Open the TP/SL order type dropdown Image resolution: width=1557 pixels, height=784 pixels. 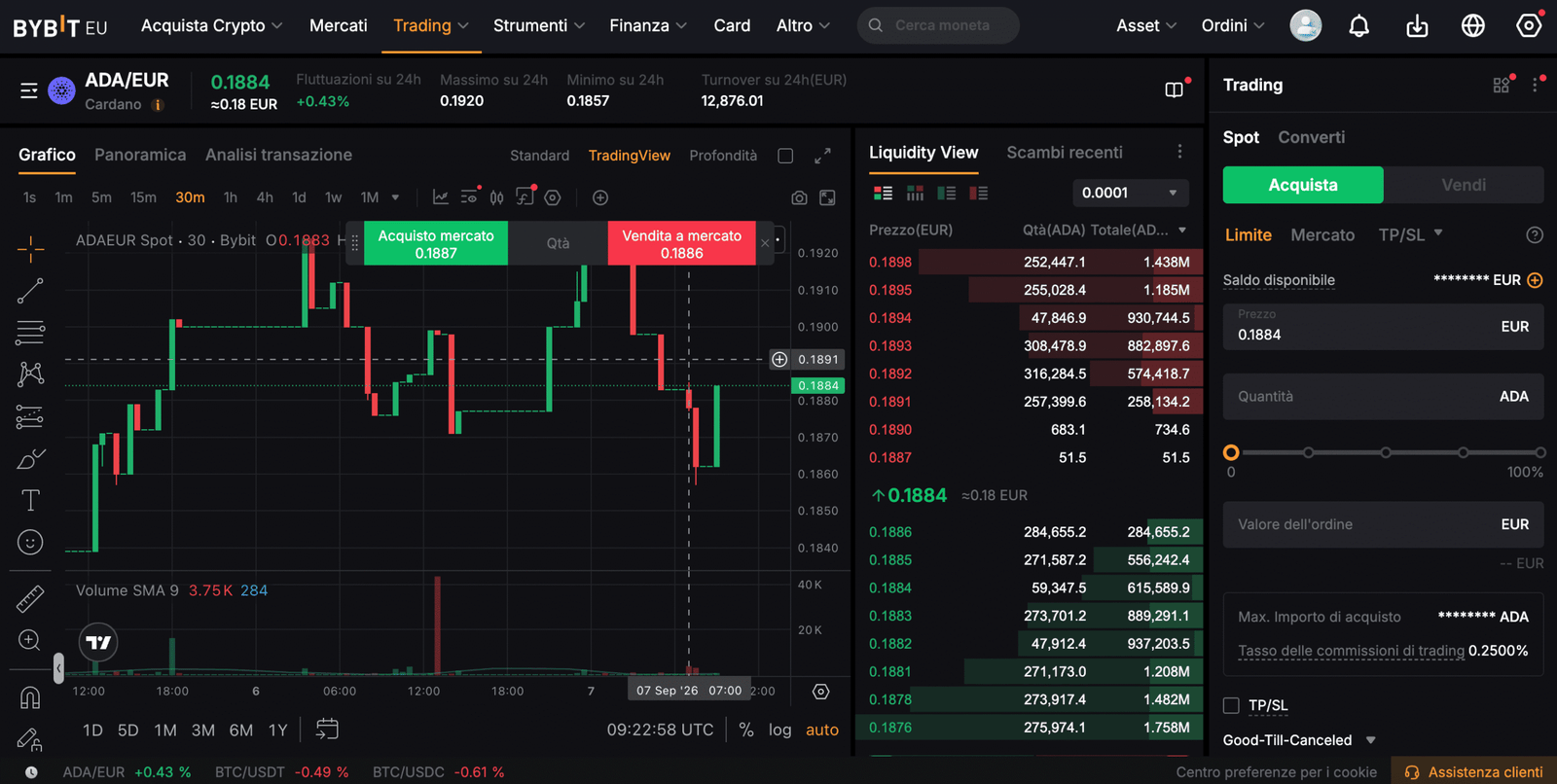click(1410, 234)
